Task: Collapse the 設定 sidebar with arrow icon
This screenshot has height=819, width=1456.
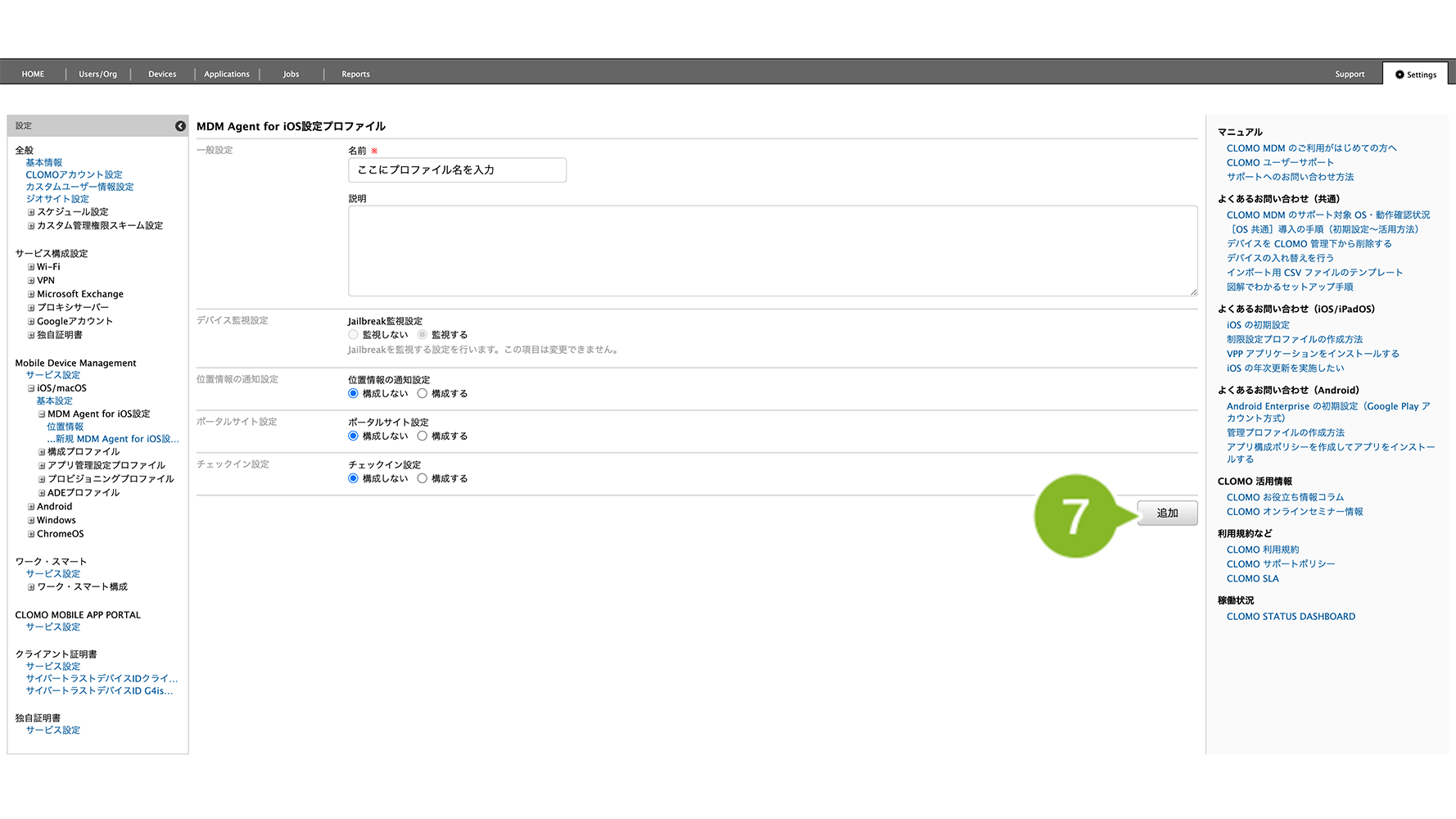Action: (180, 126)
